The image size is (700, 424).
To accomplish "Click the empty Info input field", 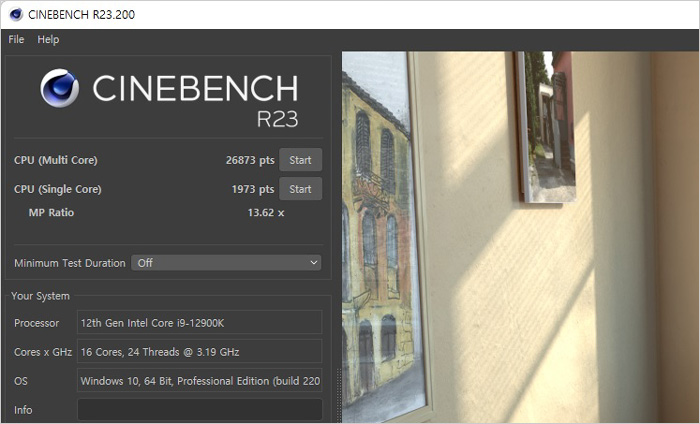I will click(x=200, y=409).
